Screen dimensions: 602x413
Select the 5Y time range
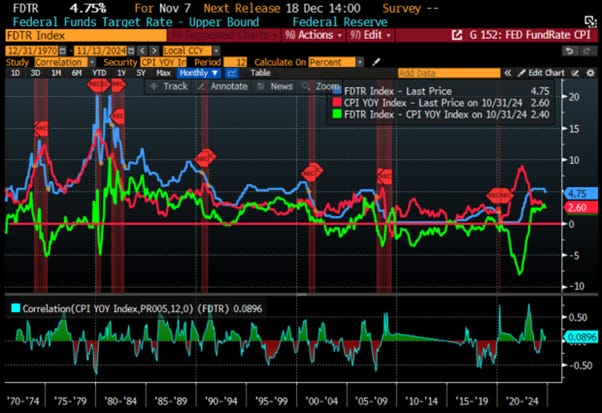(x=141, y=73)
